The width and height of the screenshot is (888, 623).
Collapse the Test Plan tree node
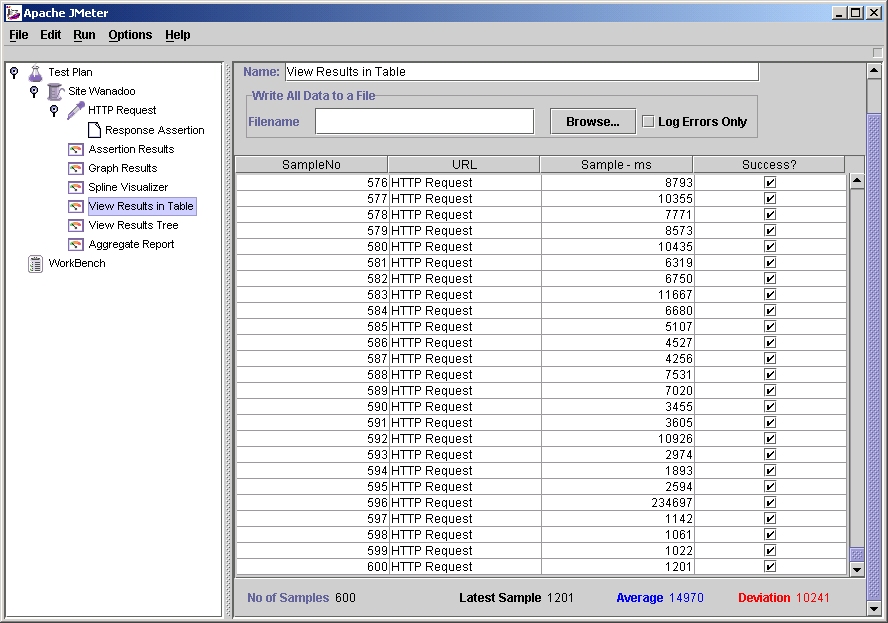pyautogui.click(x=14, y=72)
